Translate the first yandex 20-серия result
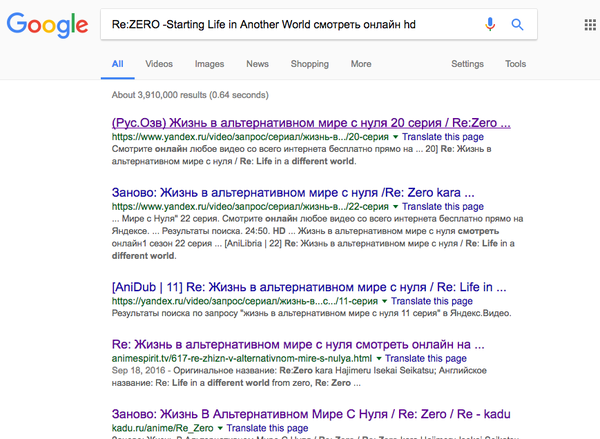 tap(444, 136)
